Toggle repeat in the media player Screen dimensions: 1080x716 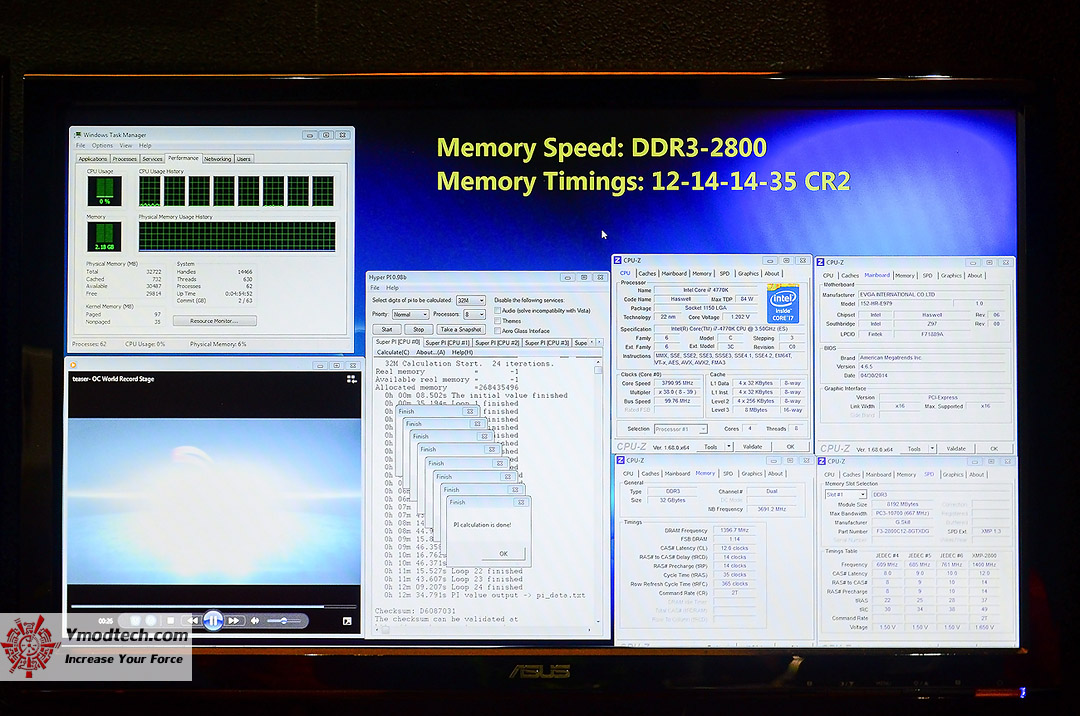151,620
